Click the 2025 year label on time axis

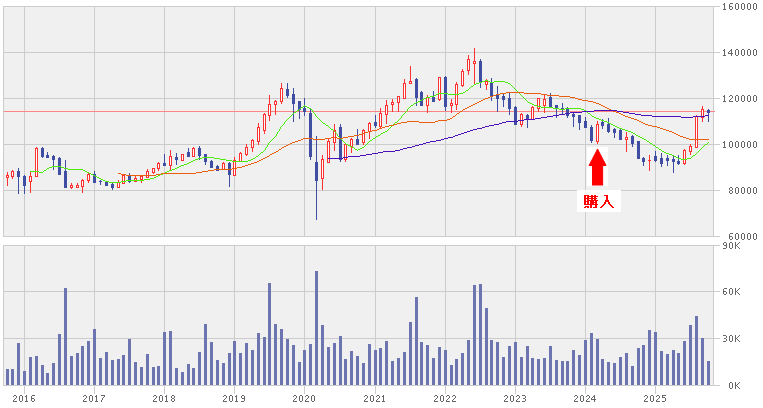pyautogui.click(x=654, y=399)
